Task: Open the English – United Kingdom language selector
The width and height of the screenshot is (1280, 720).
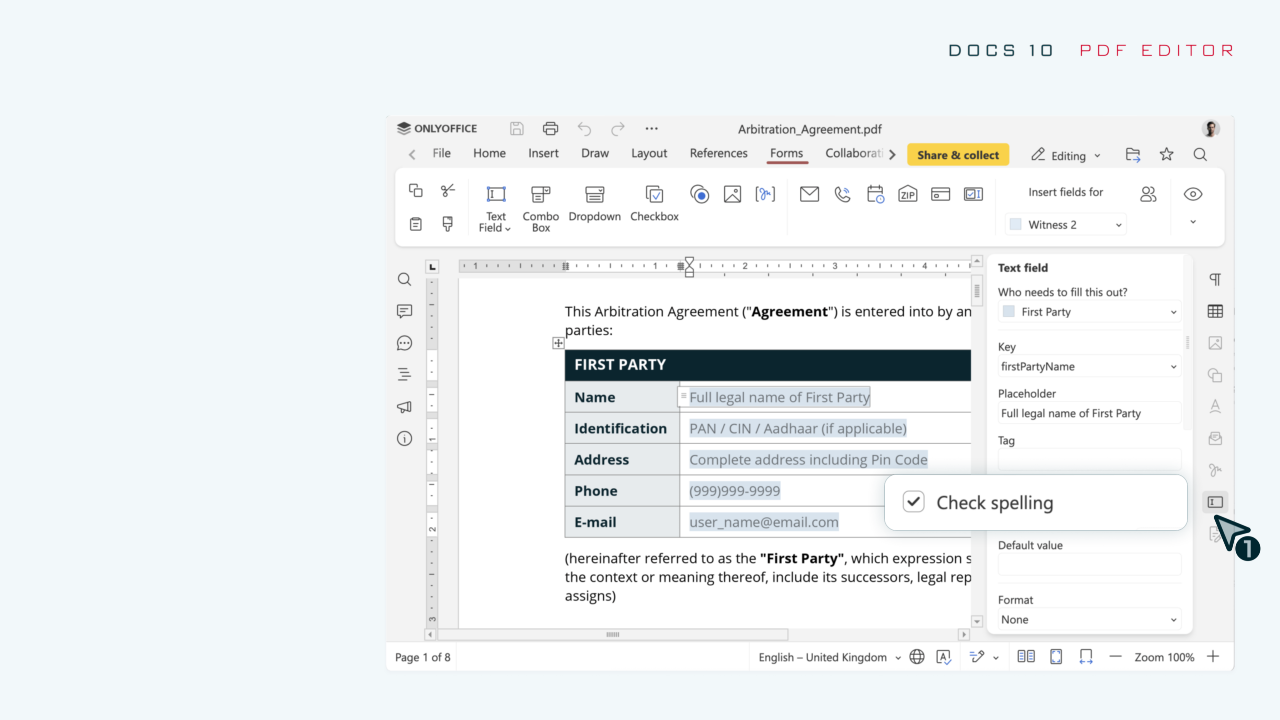Action: [829, 657]
